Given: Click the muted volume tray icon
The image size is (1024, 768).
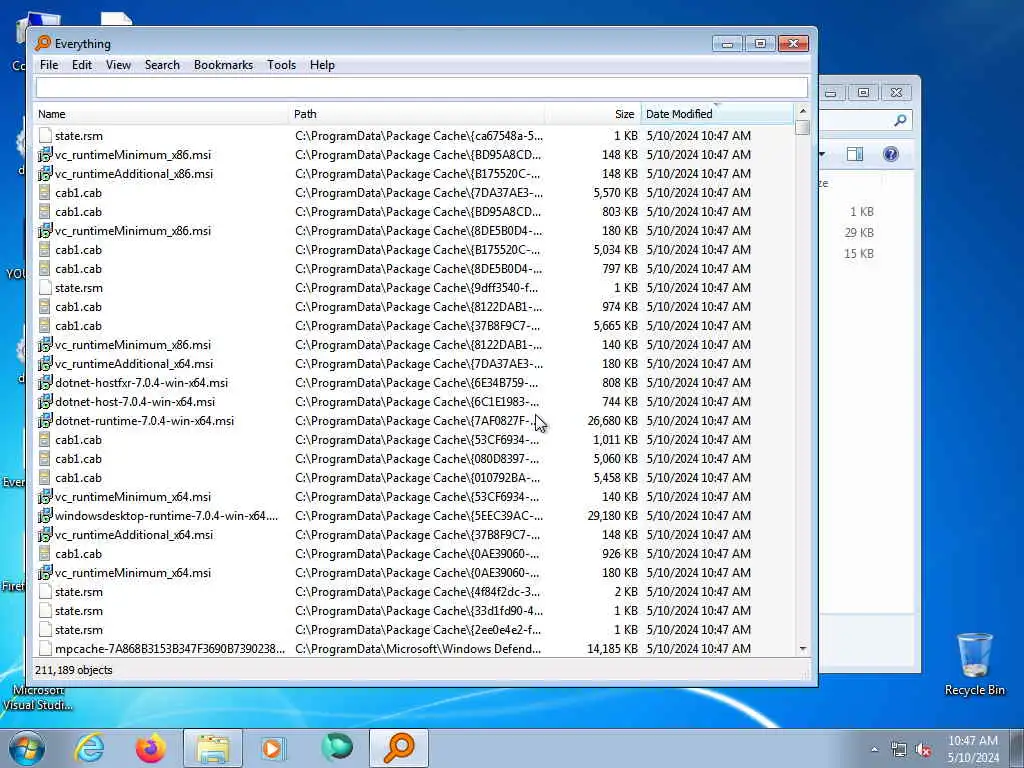Looking at the screenshot, I should pyautogui.click(x=923, y=750).
